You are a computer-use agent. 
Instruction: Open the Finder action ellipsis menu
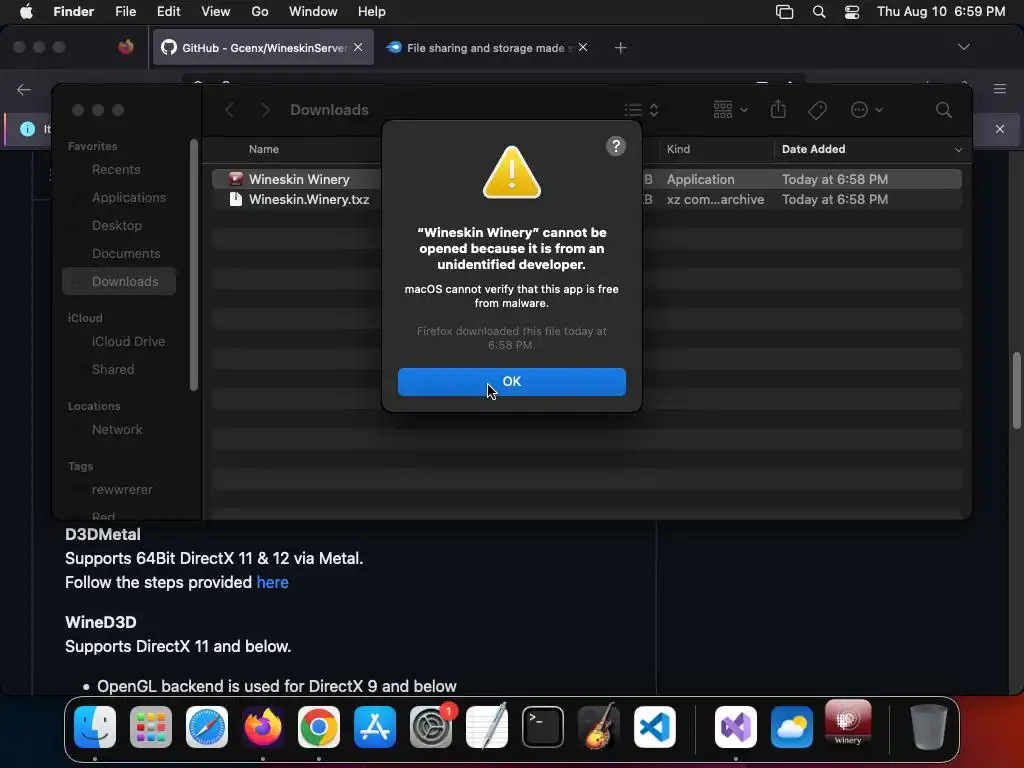point(866,110)
